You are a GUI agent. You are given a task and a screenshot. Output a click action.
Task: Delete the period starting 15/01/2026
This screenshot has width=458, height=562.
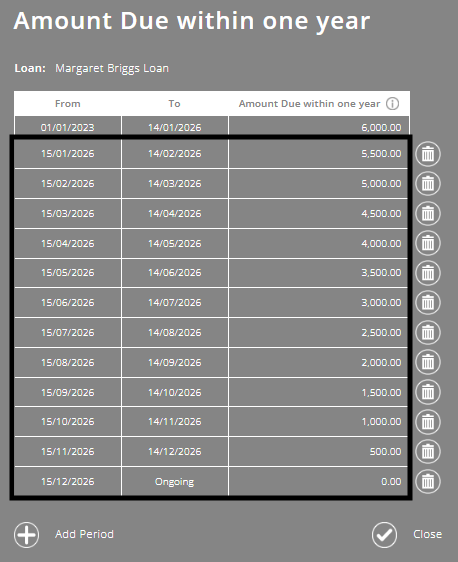[x=428, y=154]
